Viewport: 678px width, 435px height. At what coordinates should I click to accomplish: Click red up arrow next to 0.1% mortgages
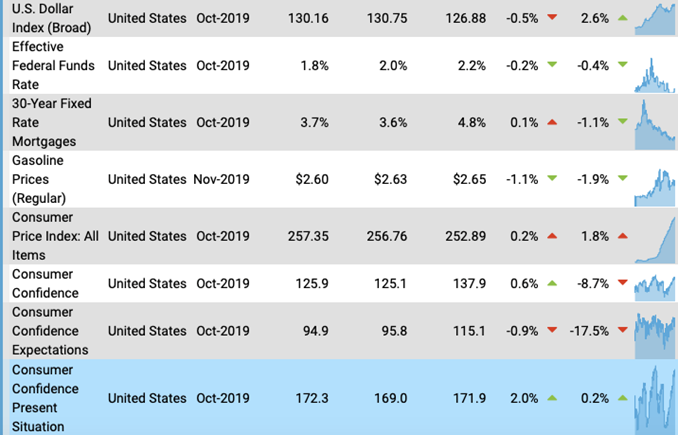point(552,122)
